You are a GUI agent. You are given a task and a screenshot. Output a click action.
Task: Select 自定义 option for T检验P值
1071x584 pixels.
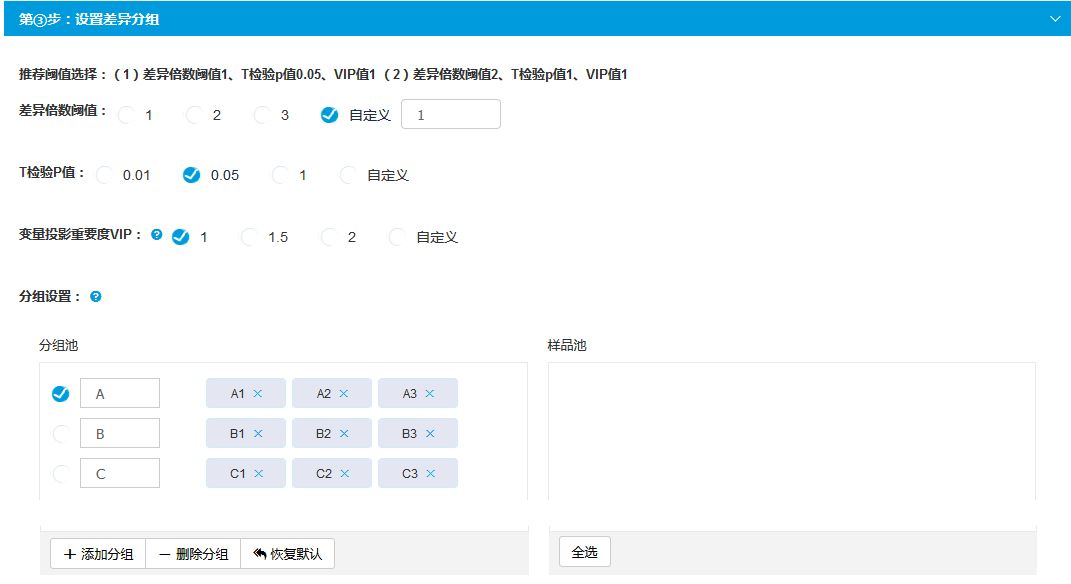click(349, 175)
